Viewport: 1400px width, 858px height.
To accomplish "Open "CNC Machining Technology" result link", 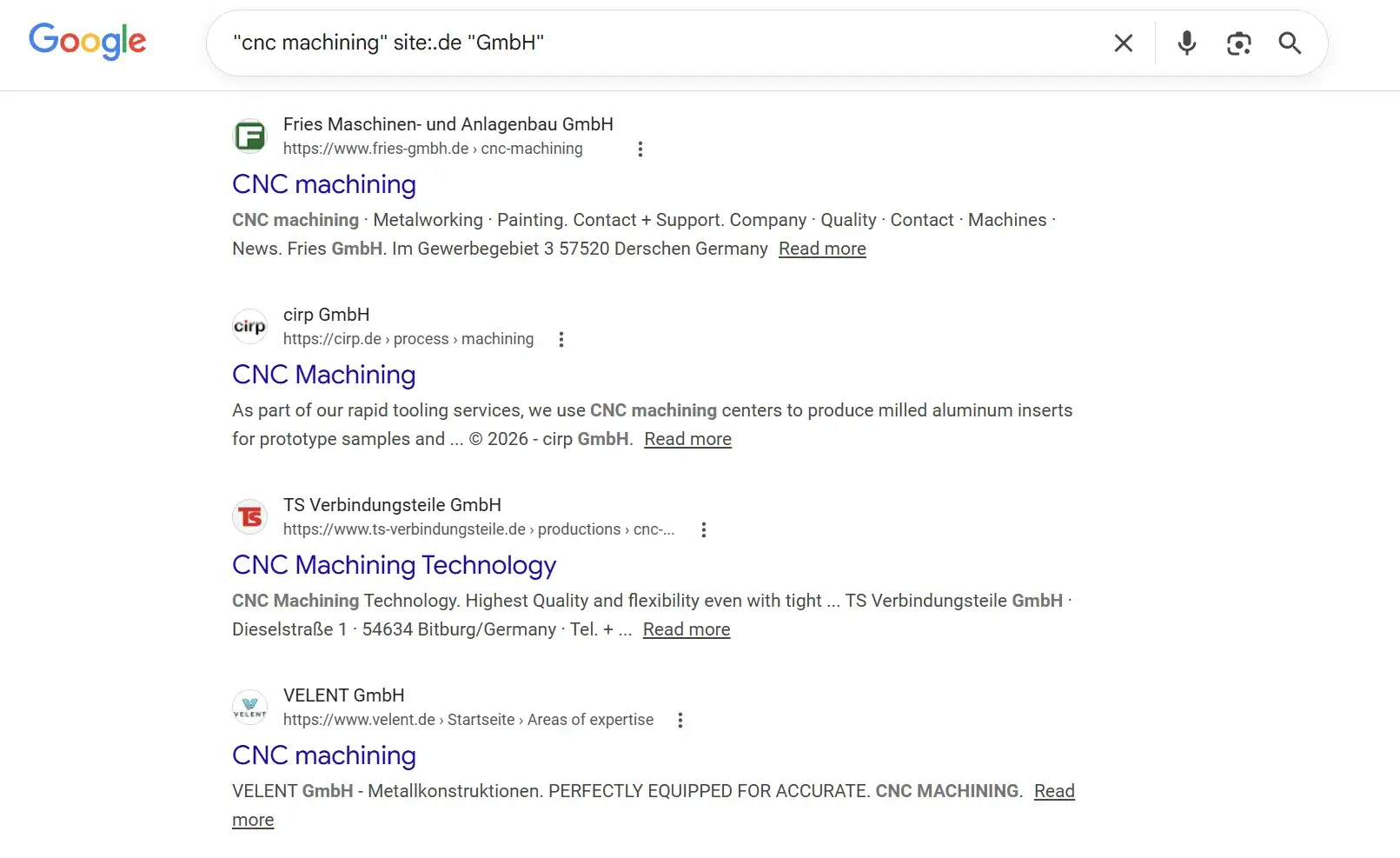I will pos(394,565).
